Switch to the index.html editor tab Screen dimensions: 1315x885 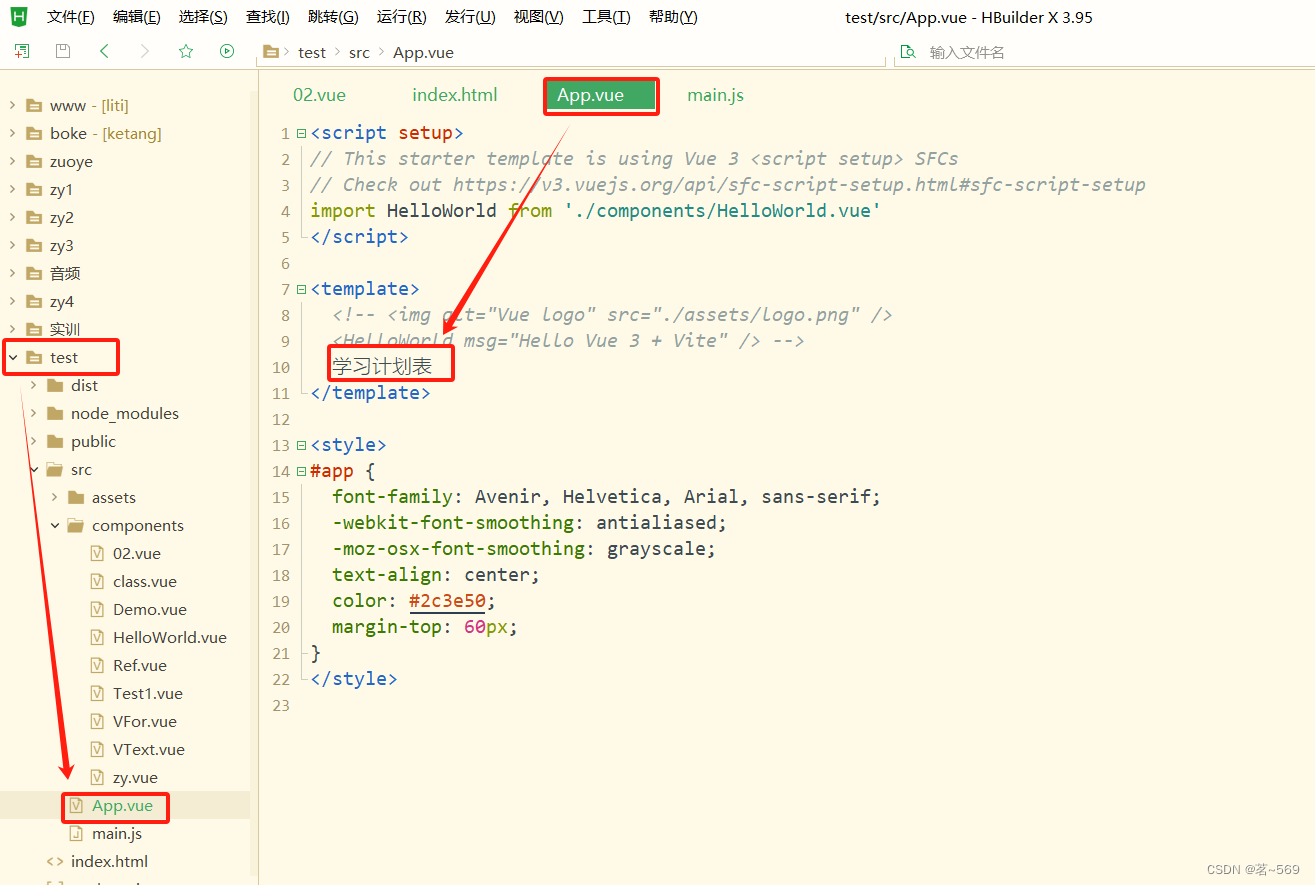pos(455,95)
